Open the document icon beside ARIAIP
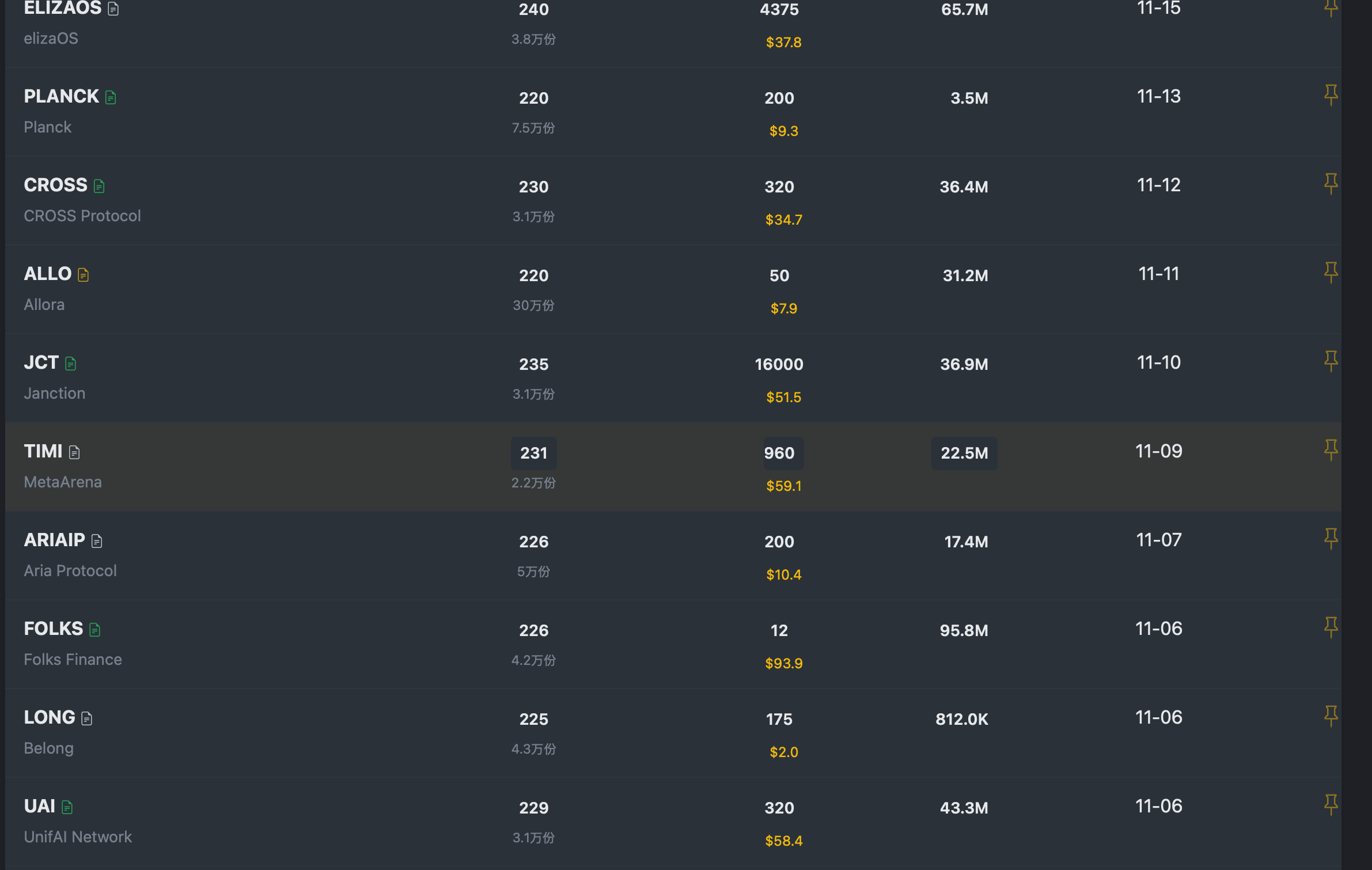Image resolution: width=1372 pixels, height=870 pixels. tap(97, 541)
